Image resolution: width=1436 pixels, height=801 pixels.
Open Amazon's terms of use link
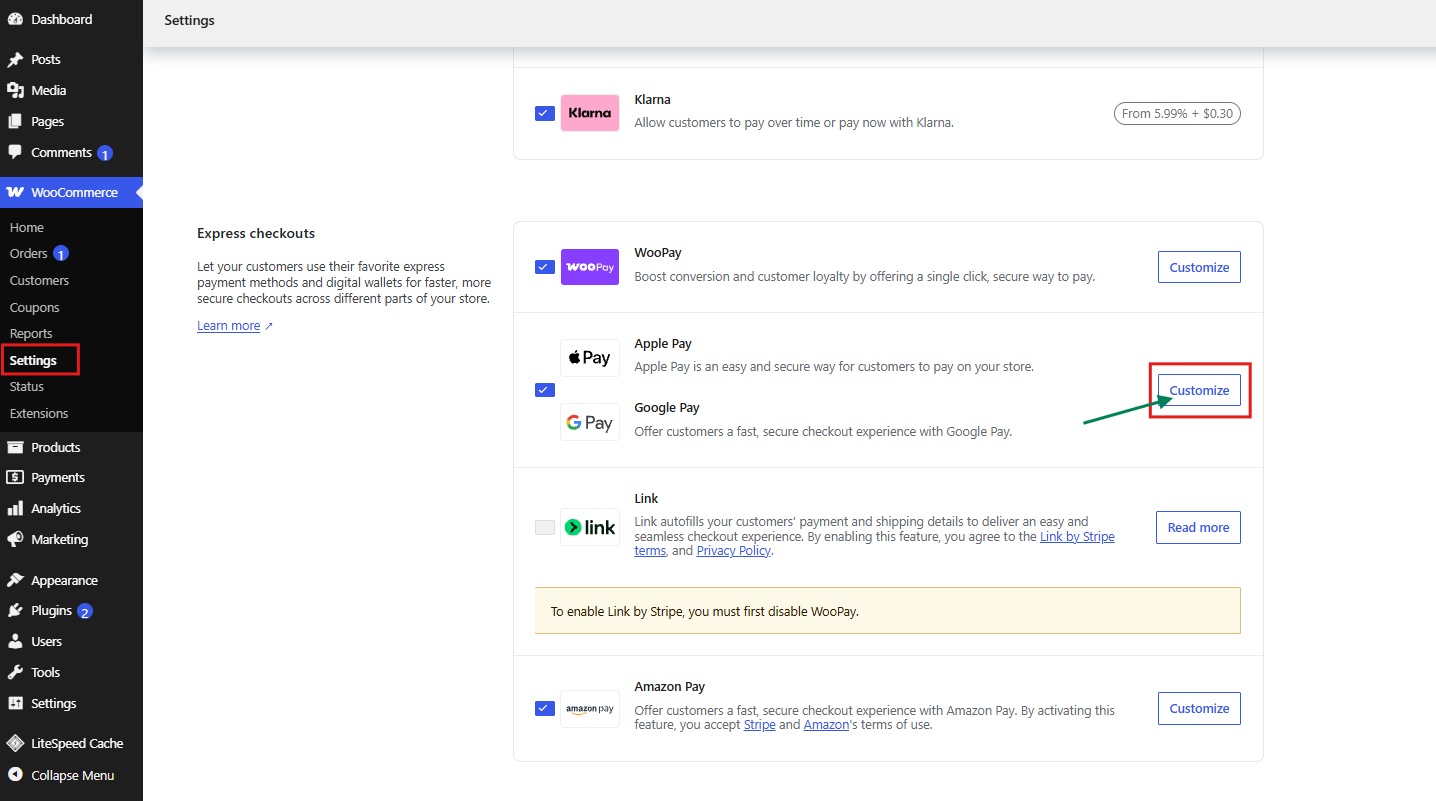coord(826,725)
